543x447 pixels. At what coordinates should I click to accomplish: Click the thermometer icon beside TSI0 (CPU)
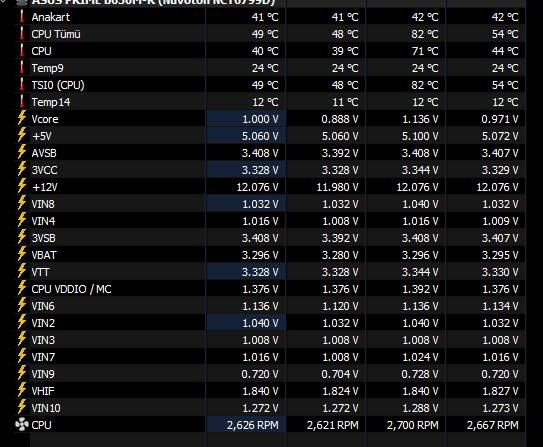point(22,84)
